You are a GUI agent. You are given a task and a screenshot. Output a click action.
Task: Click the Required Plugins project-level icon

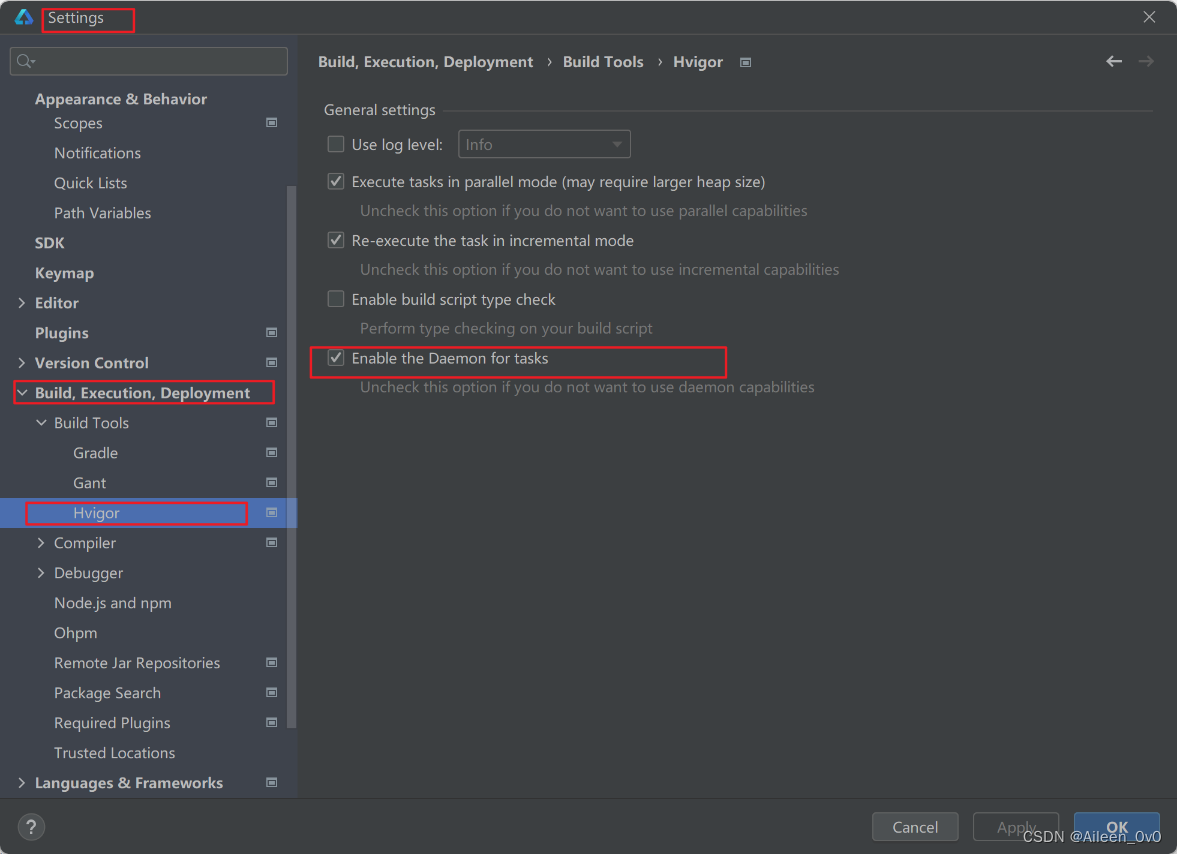pyautogui.click(x=272, y=723)
